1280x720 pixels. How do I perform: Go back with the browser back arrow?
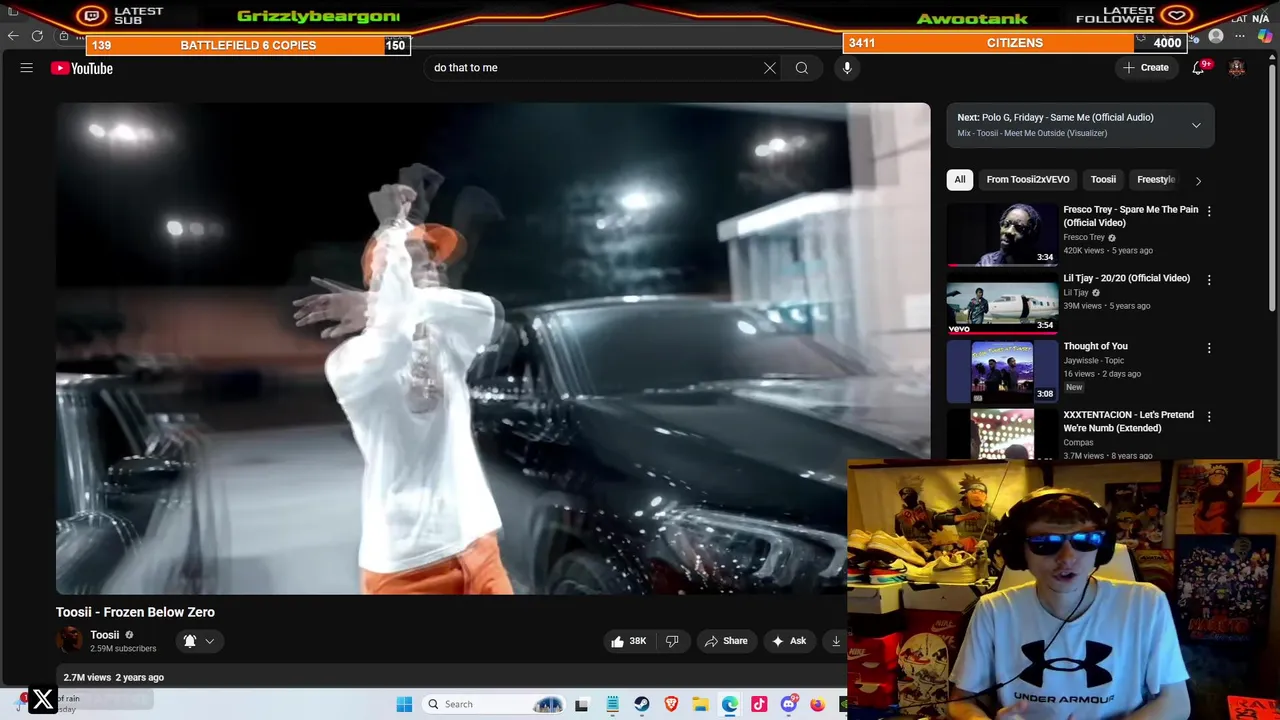coord(13,36)
